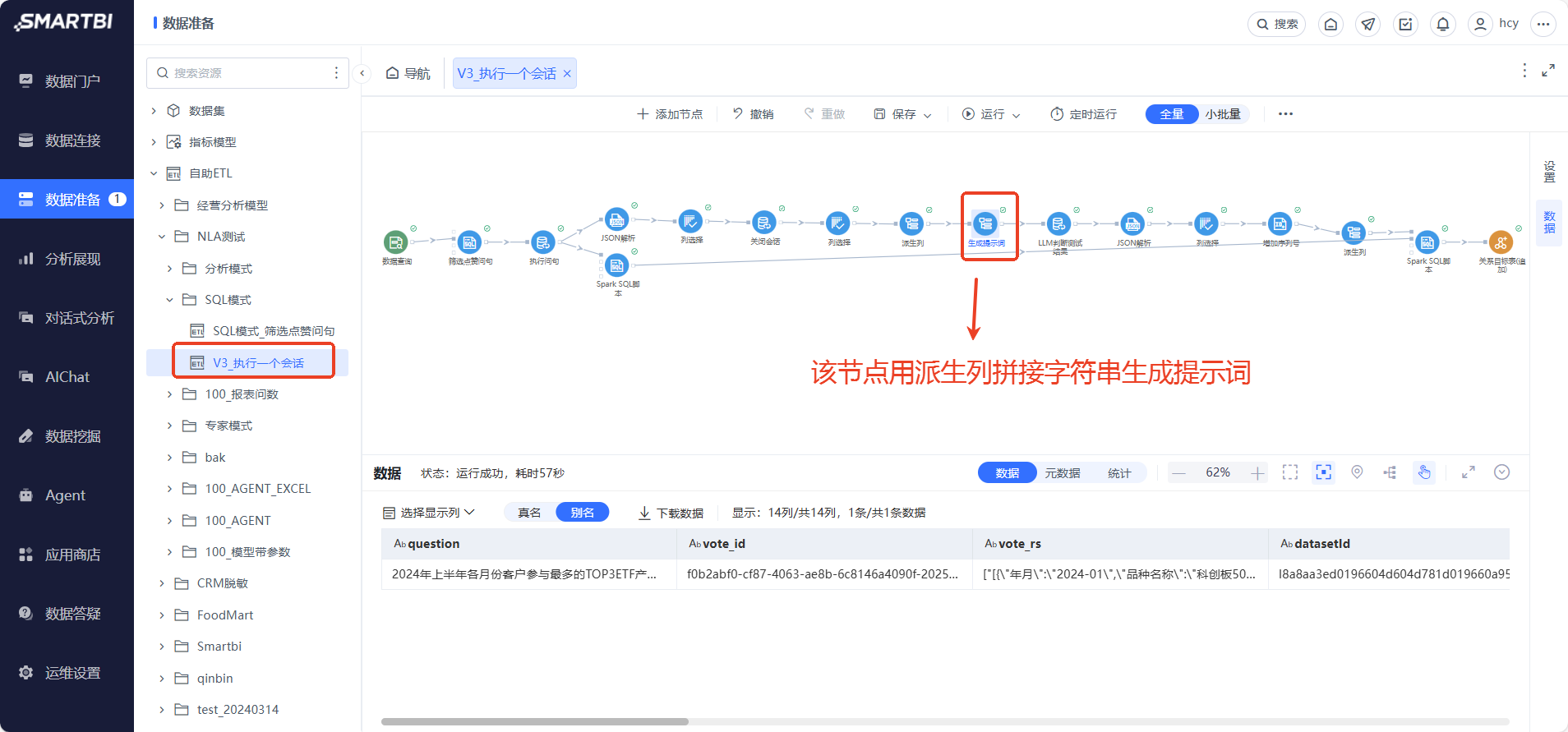This screenshot has width=1568, height=732.
Task: Switch to the 数据 result tab
Action: 1008,473
